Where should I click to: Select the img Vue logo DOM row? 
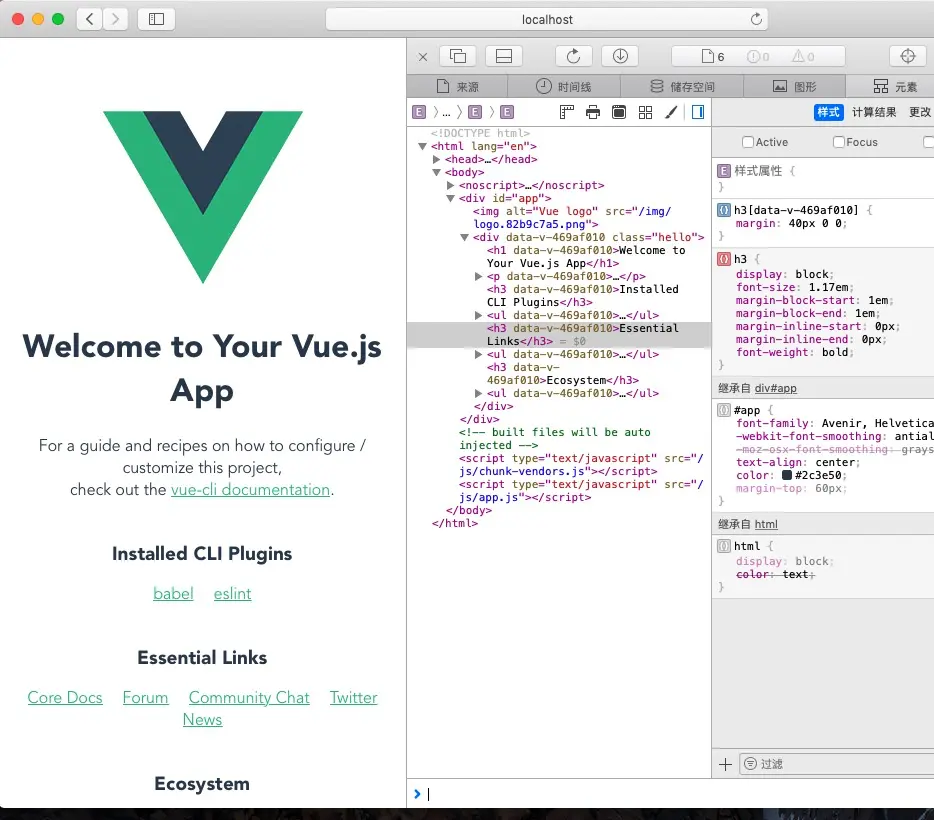click(559, 218)
